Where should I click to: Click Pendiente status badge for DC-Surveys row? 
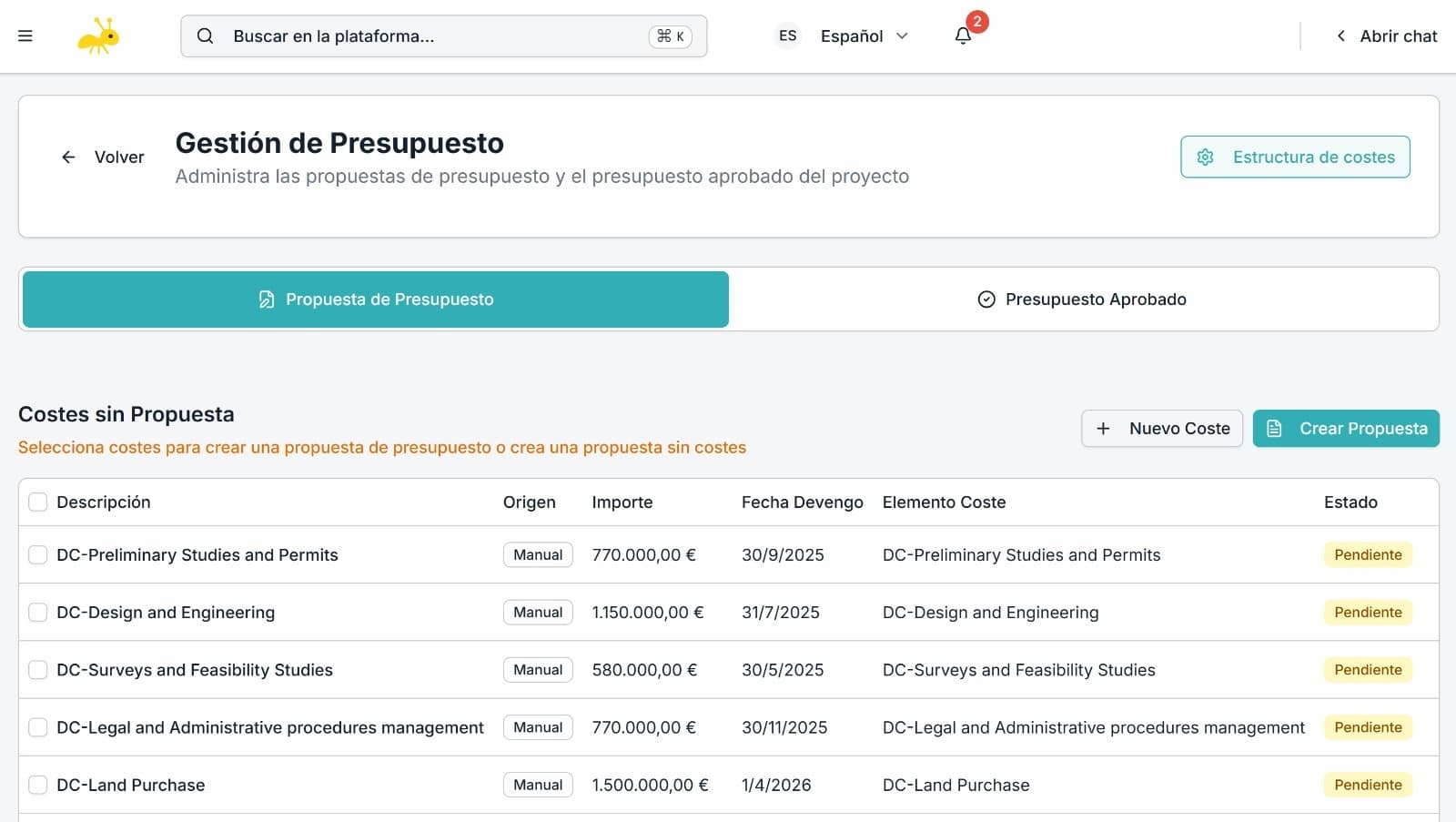tap(1367, 670)
